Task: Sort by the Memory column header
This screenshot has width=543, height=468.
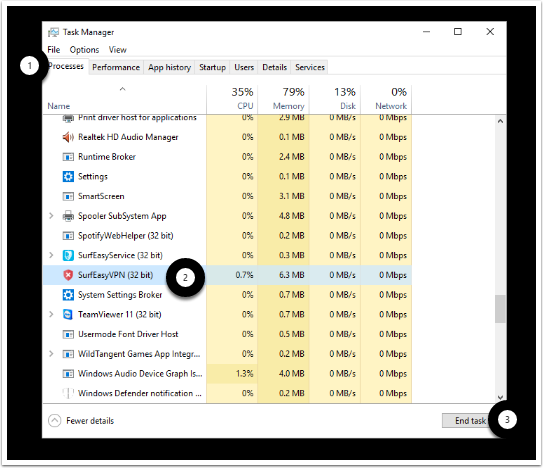Action: [283, 99]
